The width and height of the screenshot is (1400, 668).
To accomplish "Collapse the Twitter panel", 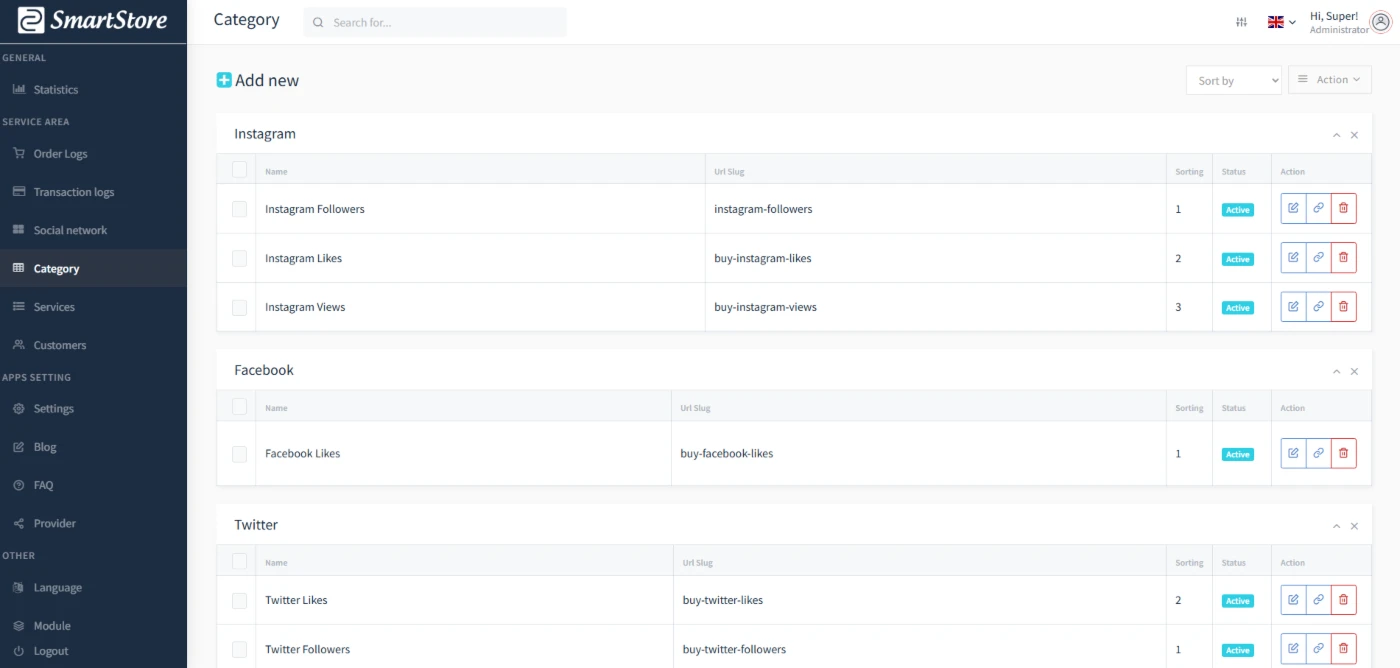I will tap(1336, 526).
